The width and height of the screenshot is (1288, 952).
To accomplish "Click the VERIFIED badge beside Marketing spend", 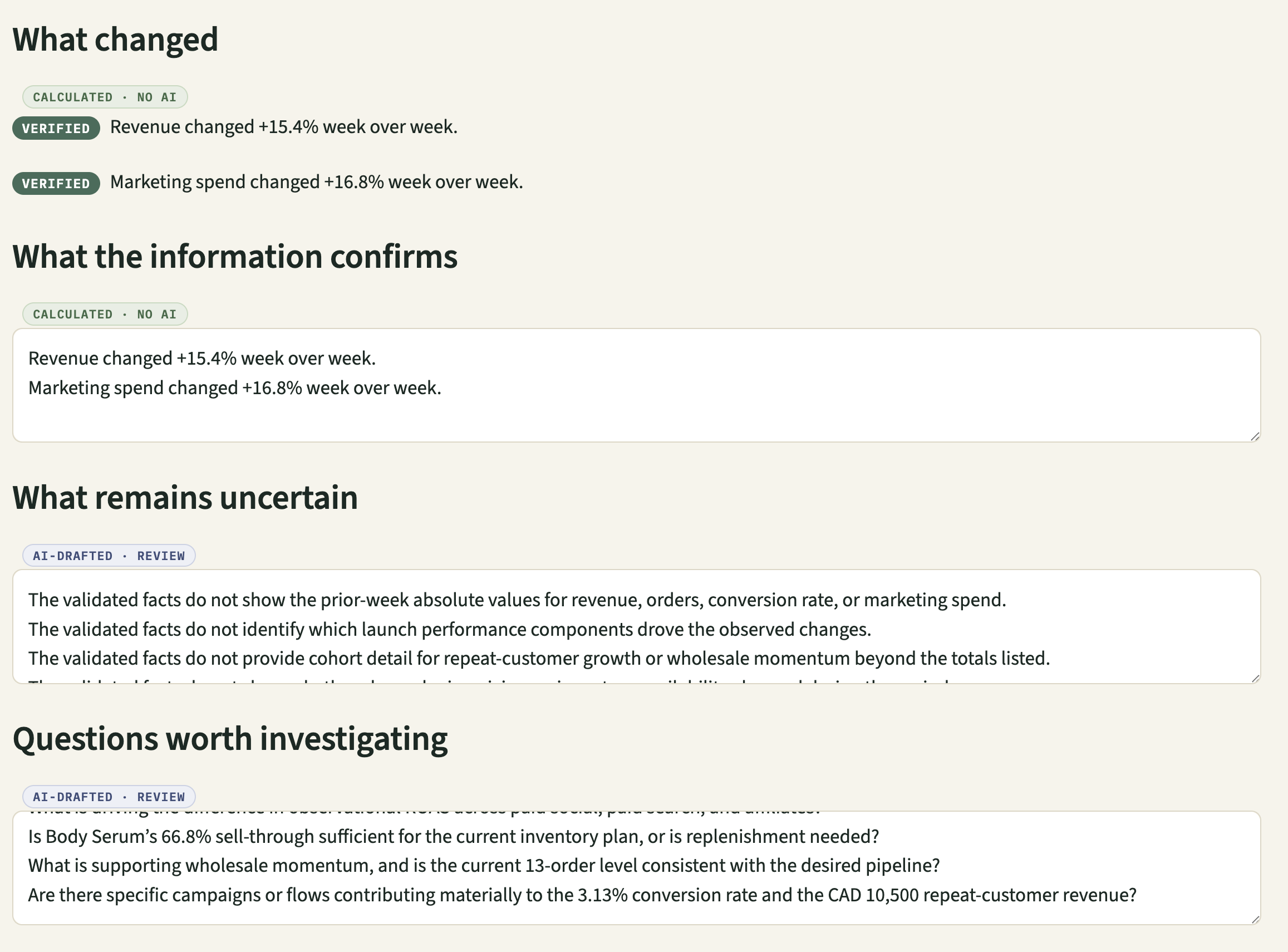I will [x=56, y=183].
